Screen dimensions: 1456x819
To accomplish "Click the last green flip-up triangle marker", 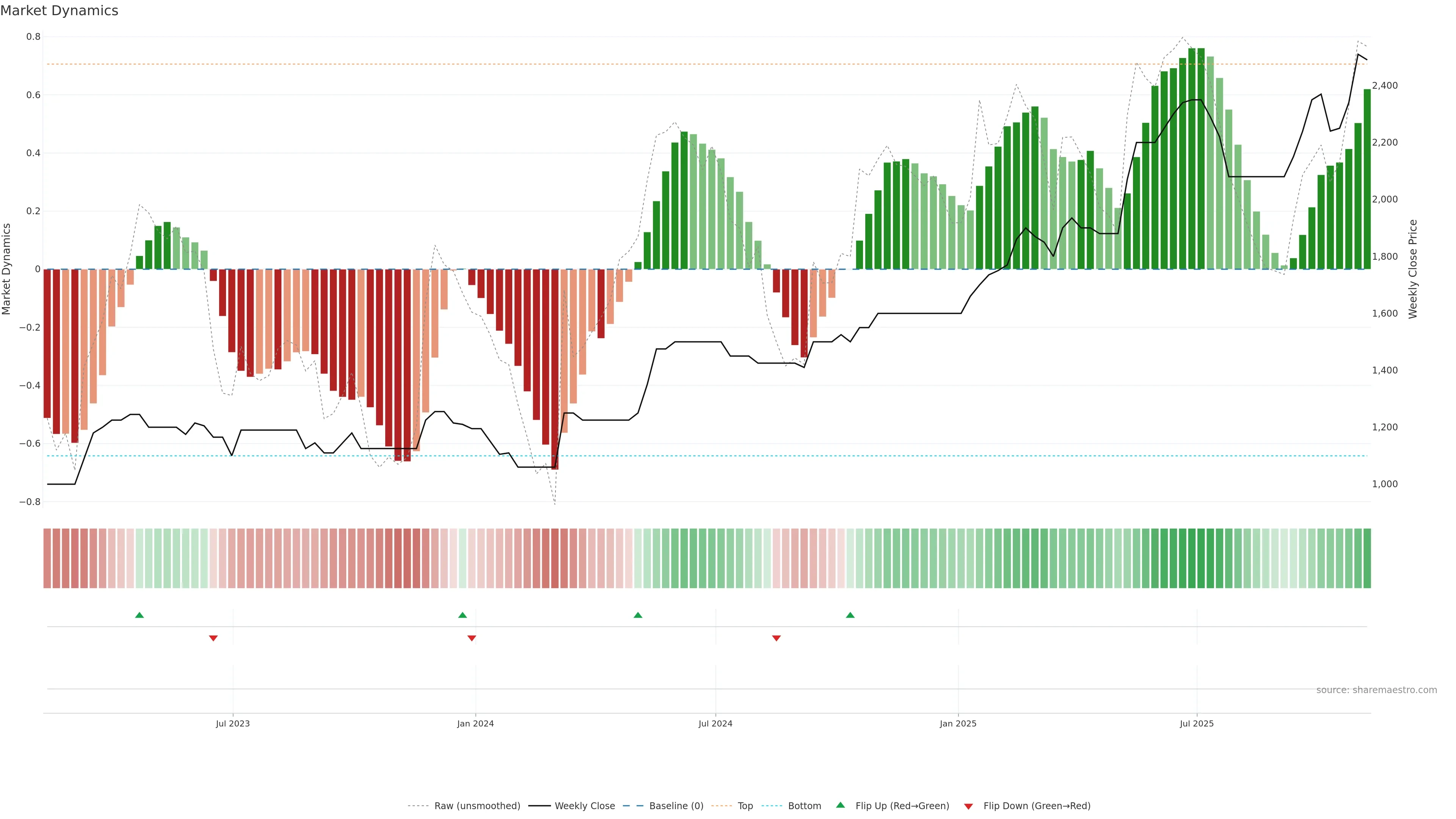I will pyautogui.click(x=850, y=615).
